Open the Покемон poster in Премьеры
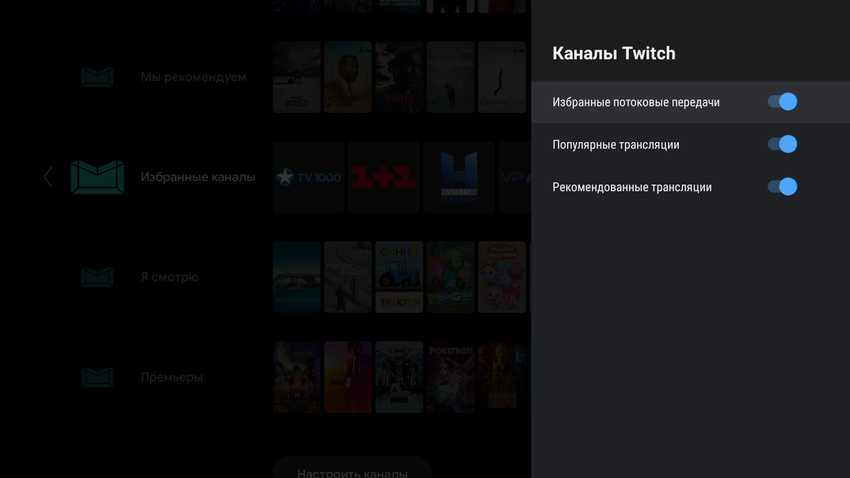 (450, 377)
